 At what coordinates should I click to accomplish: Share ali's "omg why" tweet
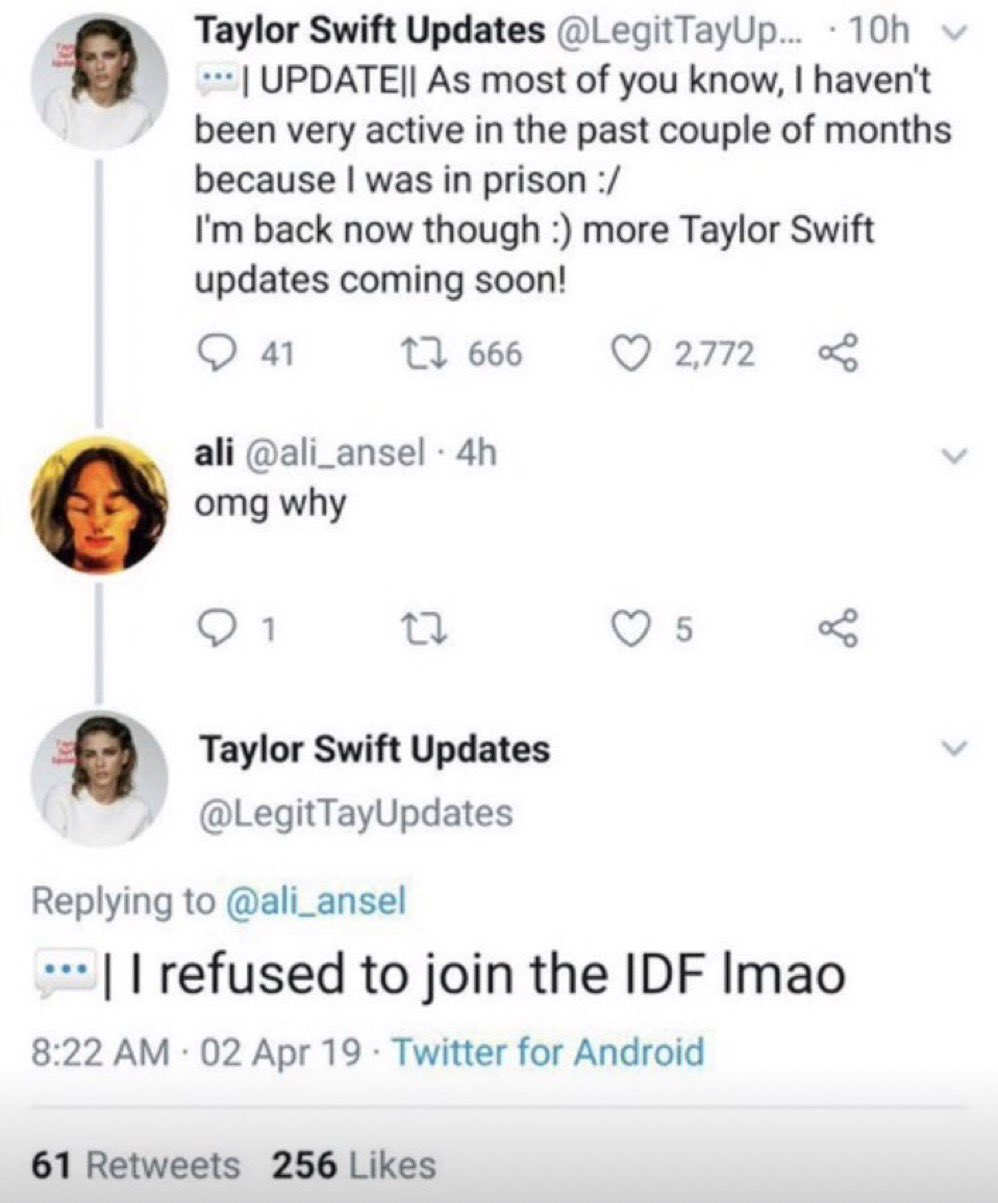point(836,629)
